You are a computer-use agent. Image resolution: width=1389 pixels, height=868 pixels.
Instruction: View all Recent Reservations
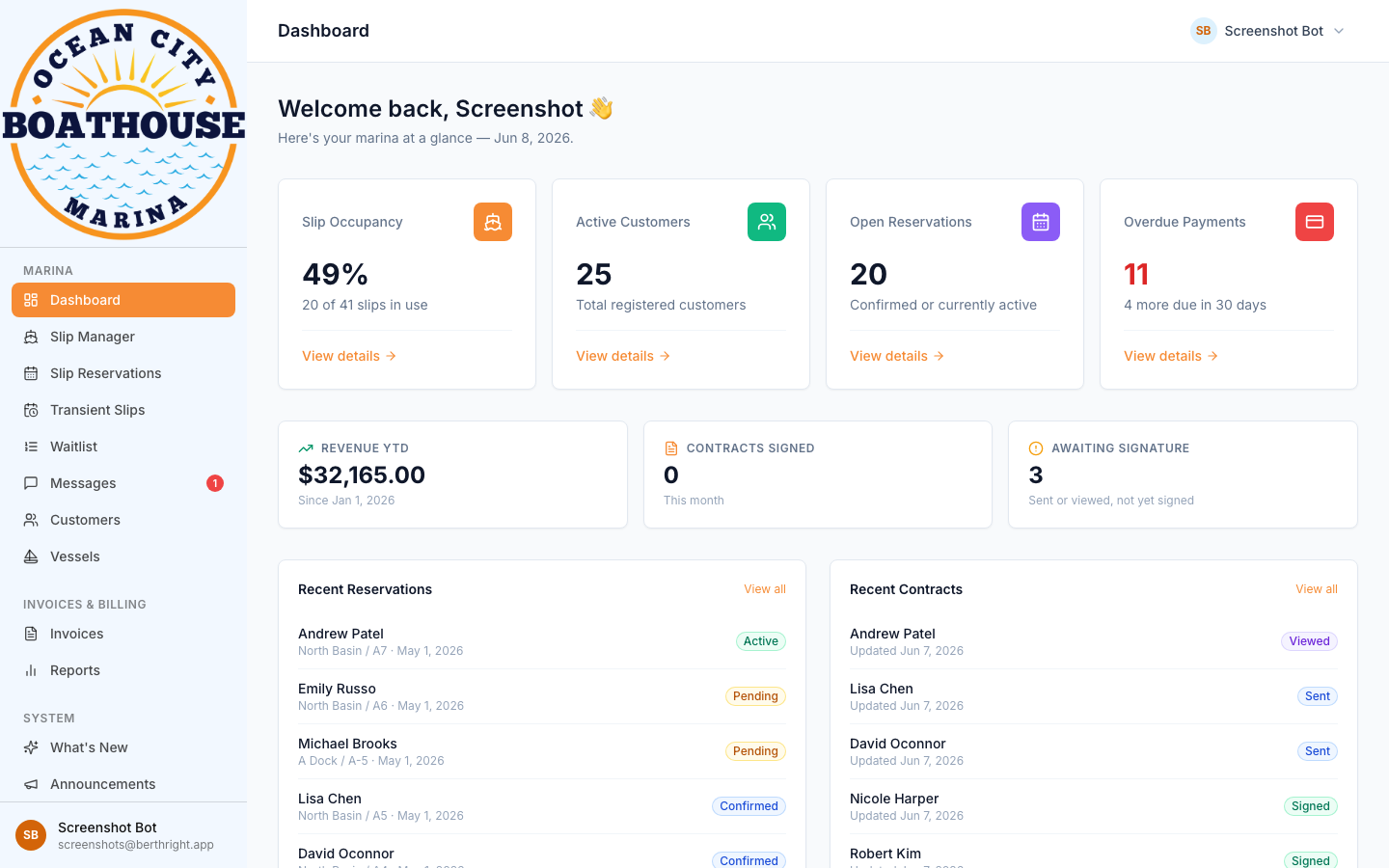[x=765, y=589]
